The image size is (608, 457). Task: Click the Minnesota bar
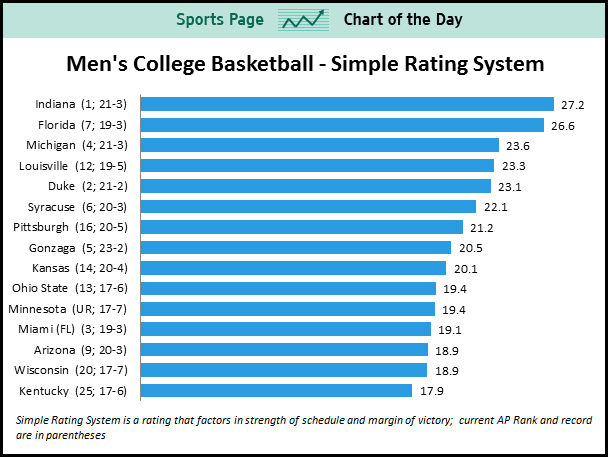[288, 309]
